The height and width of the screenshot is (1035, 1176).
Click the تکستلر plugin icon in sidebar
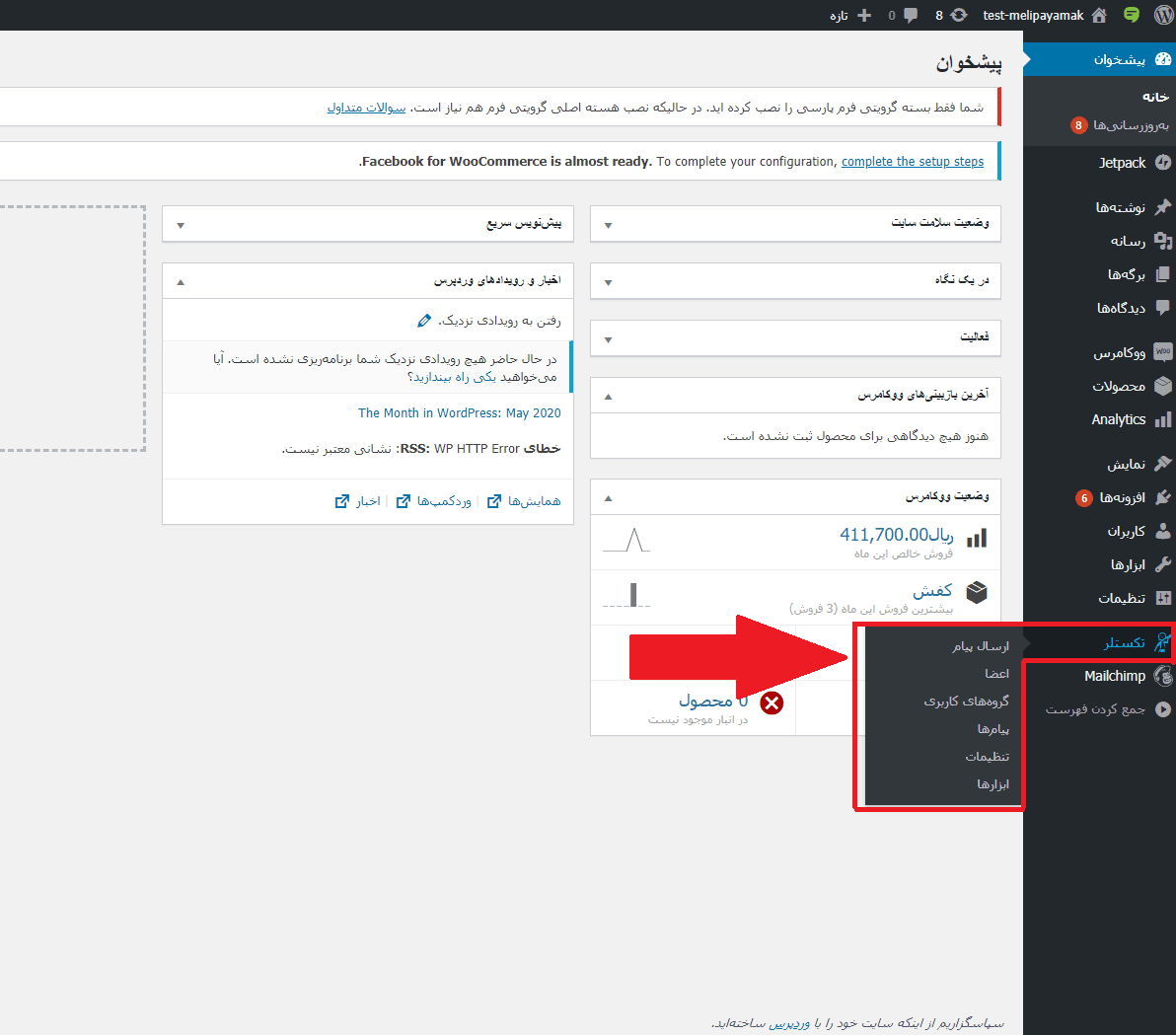tap(1162, 640)
